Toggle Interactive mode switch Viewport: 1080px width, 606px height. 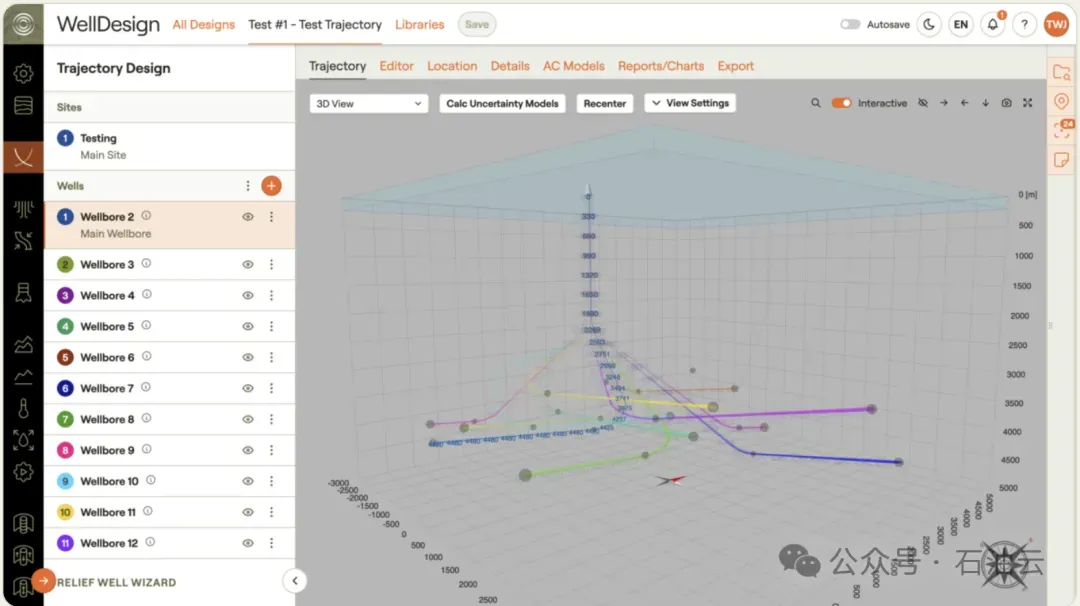point(841,103)
